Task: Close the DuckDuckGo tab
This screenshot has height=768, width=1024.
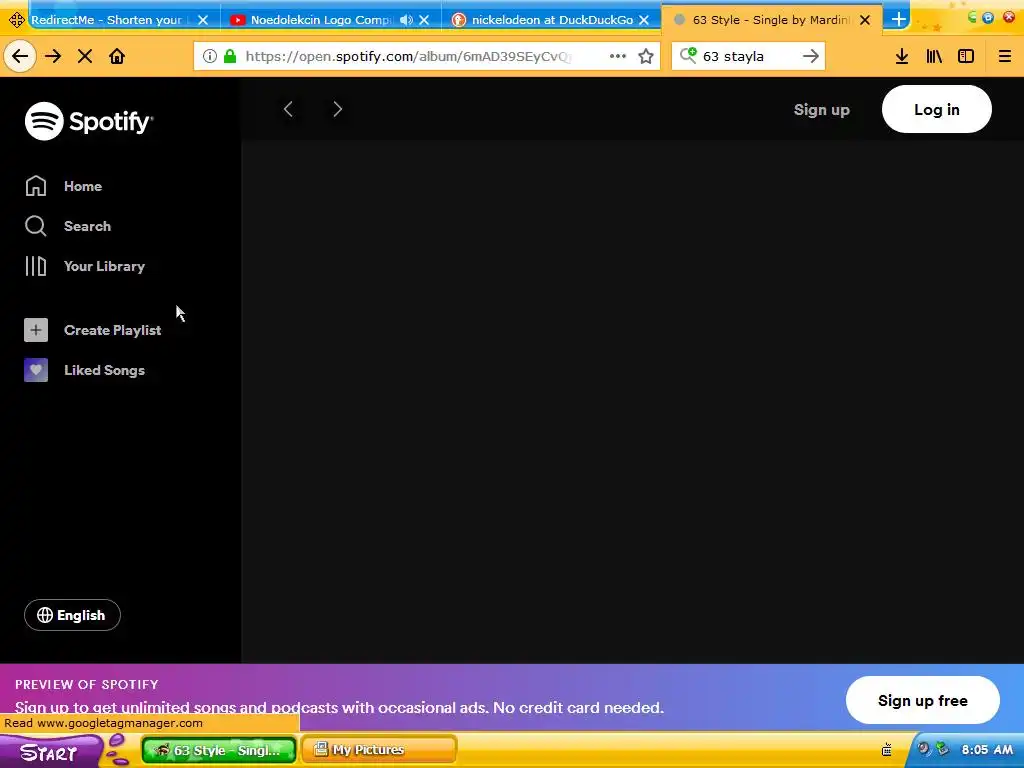Action: click(x=644, y=20)
